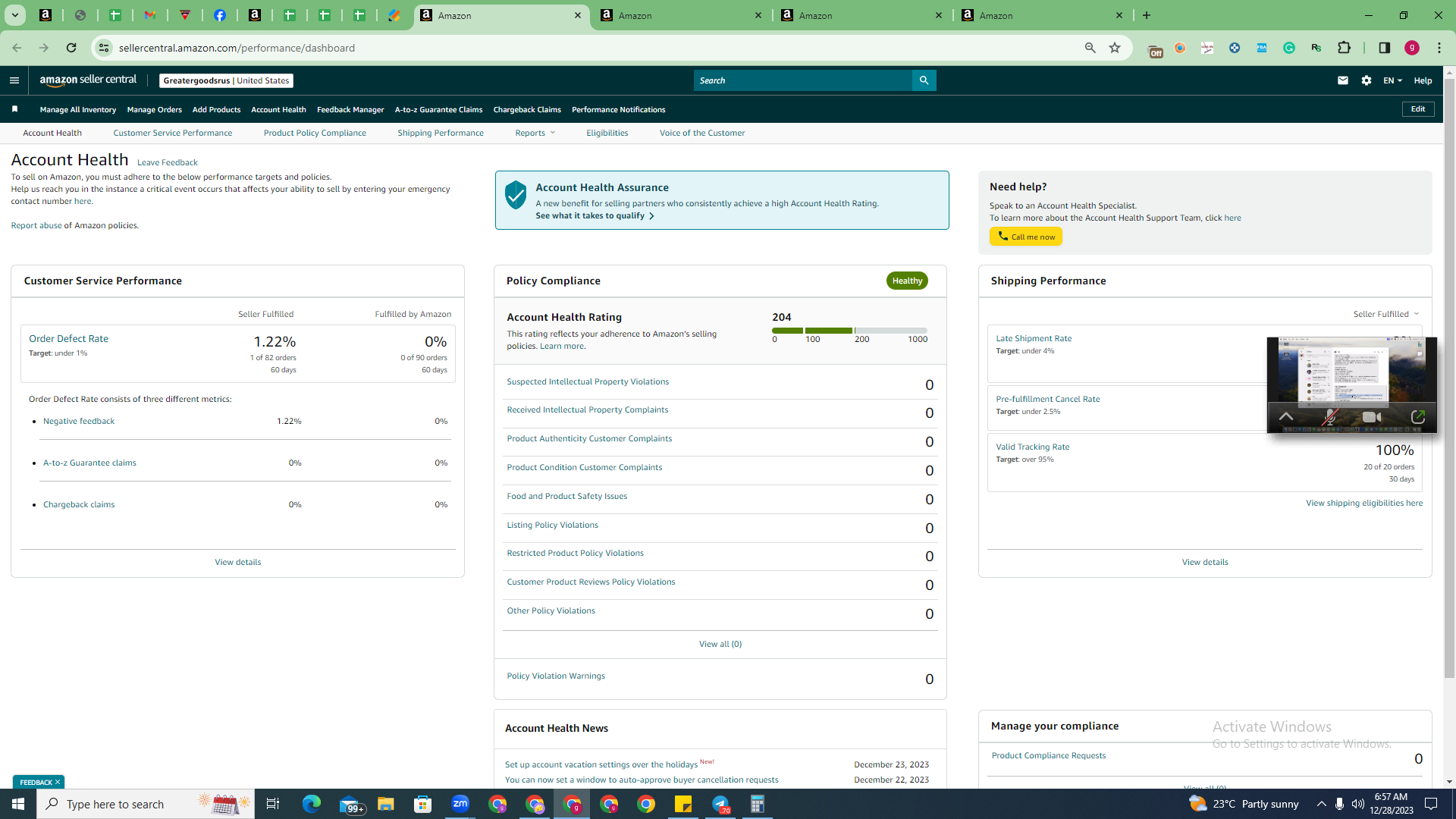Open File Explorer from the taskbar
The width and height of the screenshot is (1456, 819).
pyautogui.click(x=386, y=804)
